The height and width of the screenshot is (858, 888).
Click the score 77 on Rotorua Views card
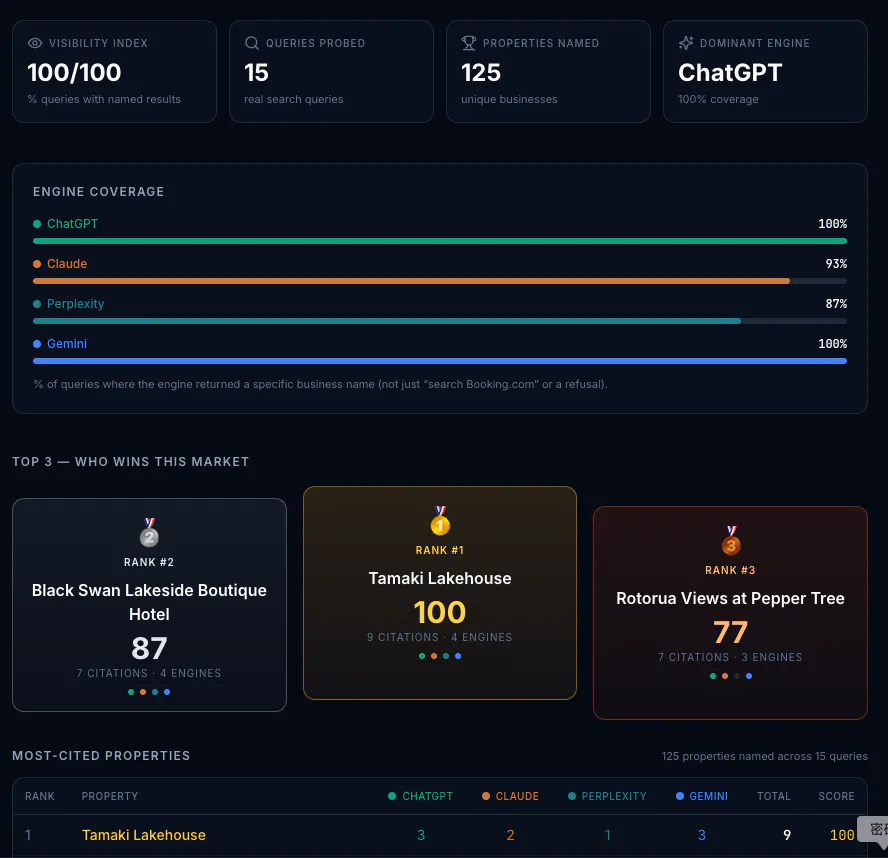point(731,632)
